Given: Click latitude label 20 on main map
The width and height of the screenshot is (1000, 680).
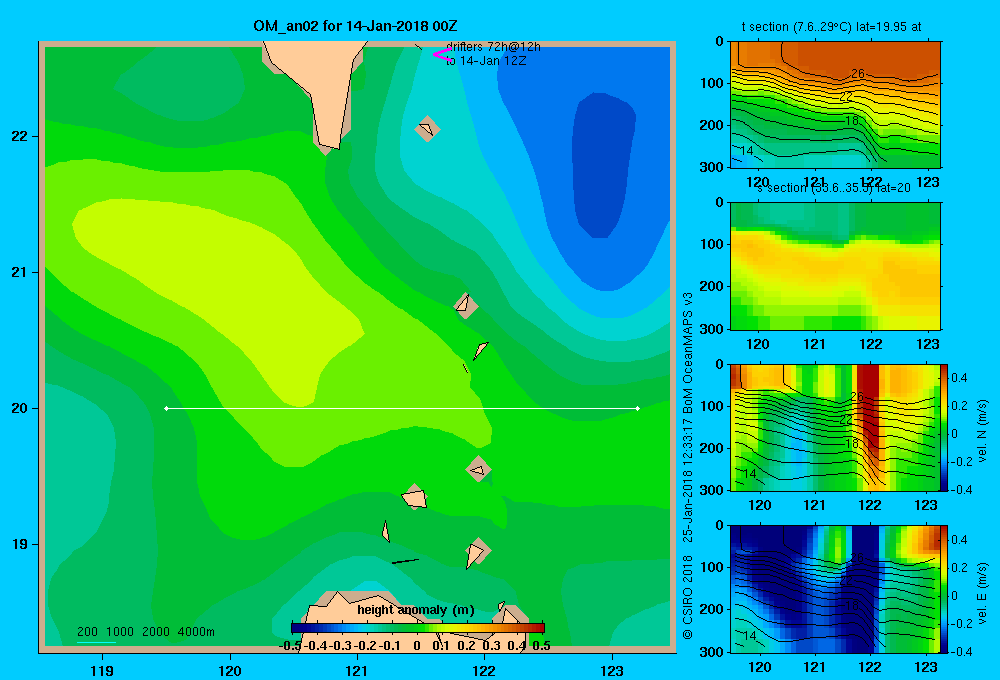Looking at the screenshot, I should click(20, 408).
